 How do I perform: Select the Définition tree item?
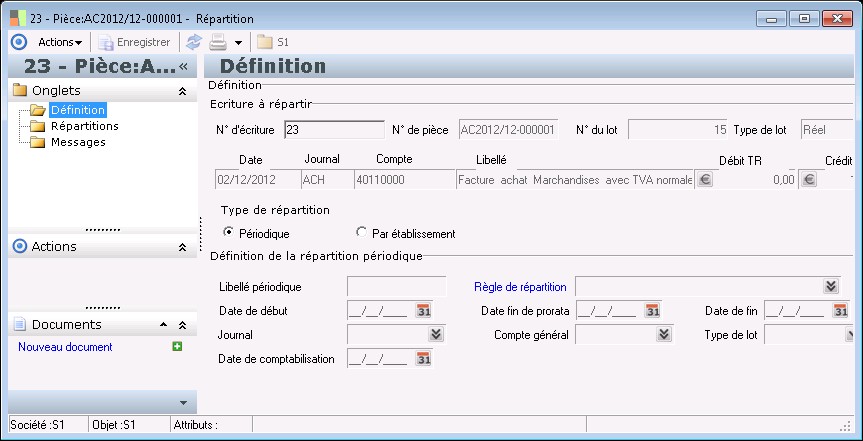click(x=78, y=110)
